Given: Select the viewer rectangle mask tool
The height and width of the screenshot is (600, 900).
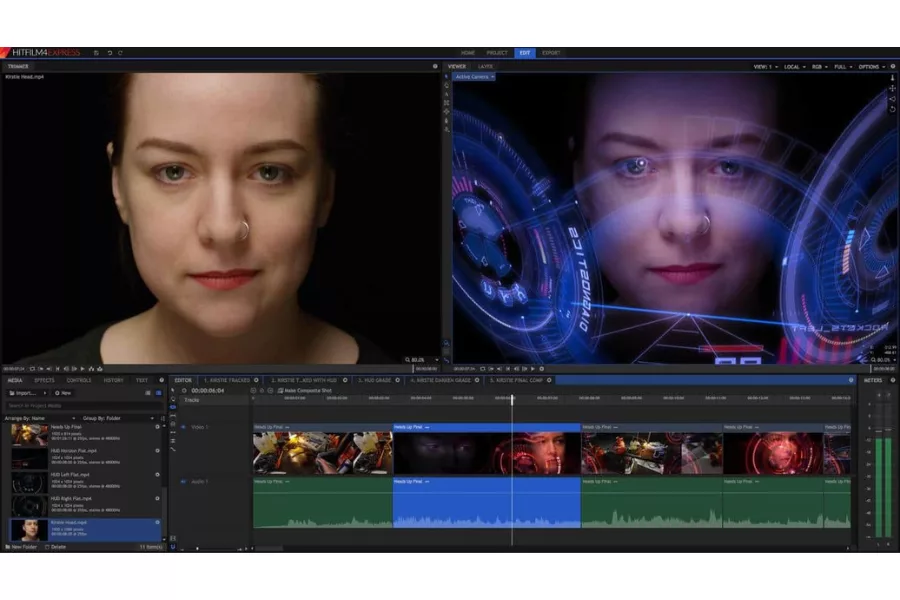Looking at the screenshot, I should pos(447,103).
